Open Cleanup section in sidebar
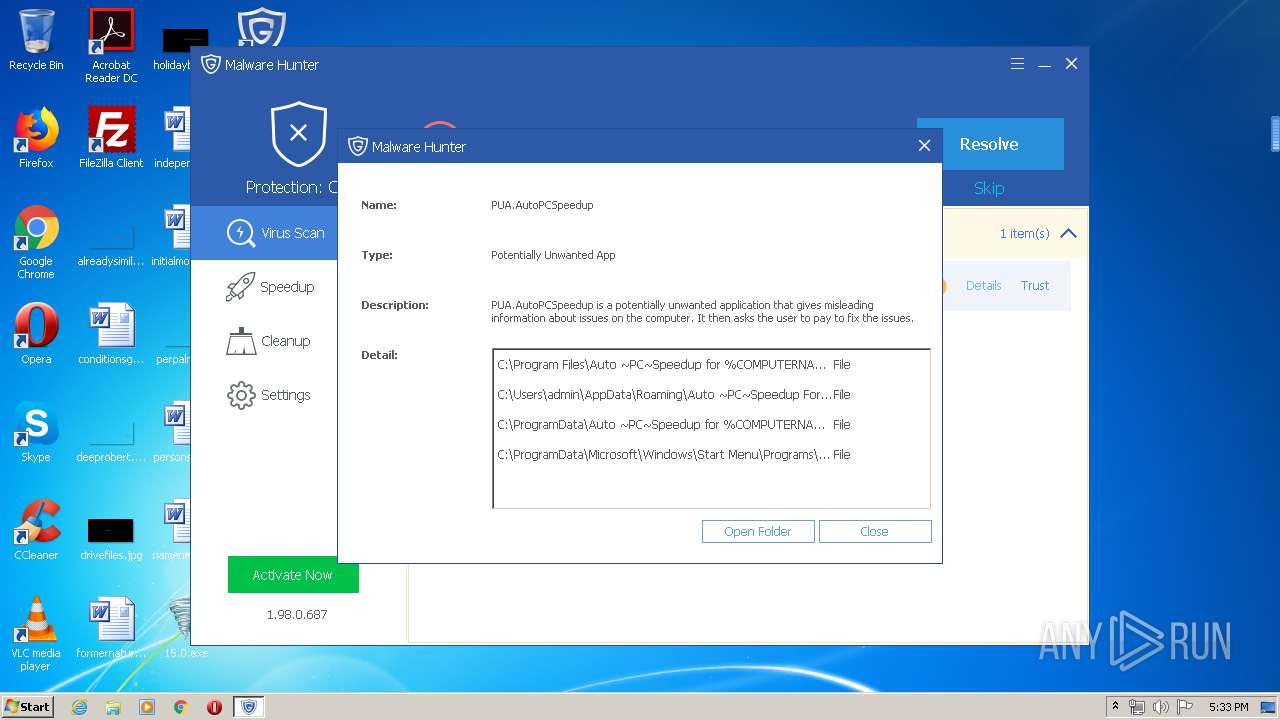Image resolution: width=1280 pixels, height=720 pixels. pos(266,341)
